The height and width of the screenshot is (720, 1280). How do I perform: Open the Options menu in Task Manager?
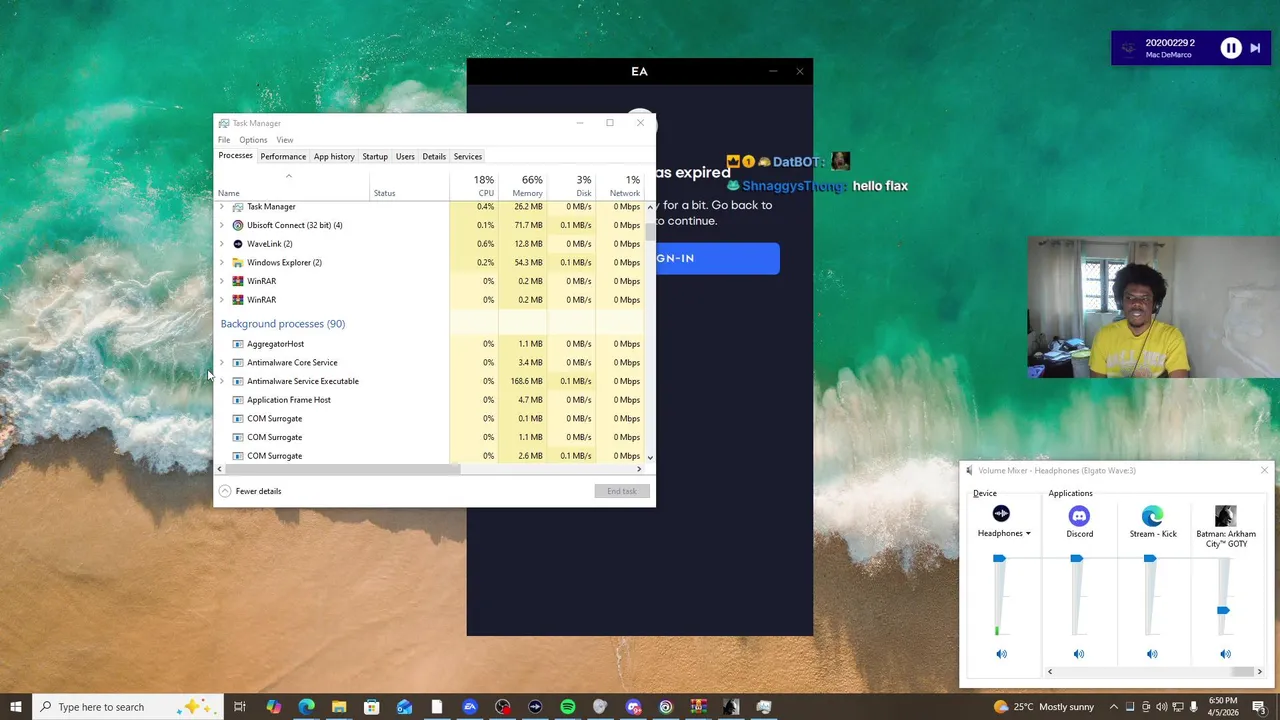253,140
